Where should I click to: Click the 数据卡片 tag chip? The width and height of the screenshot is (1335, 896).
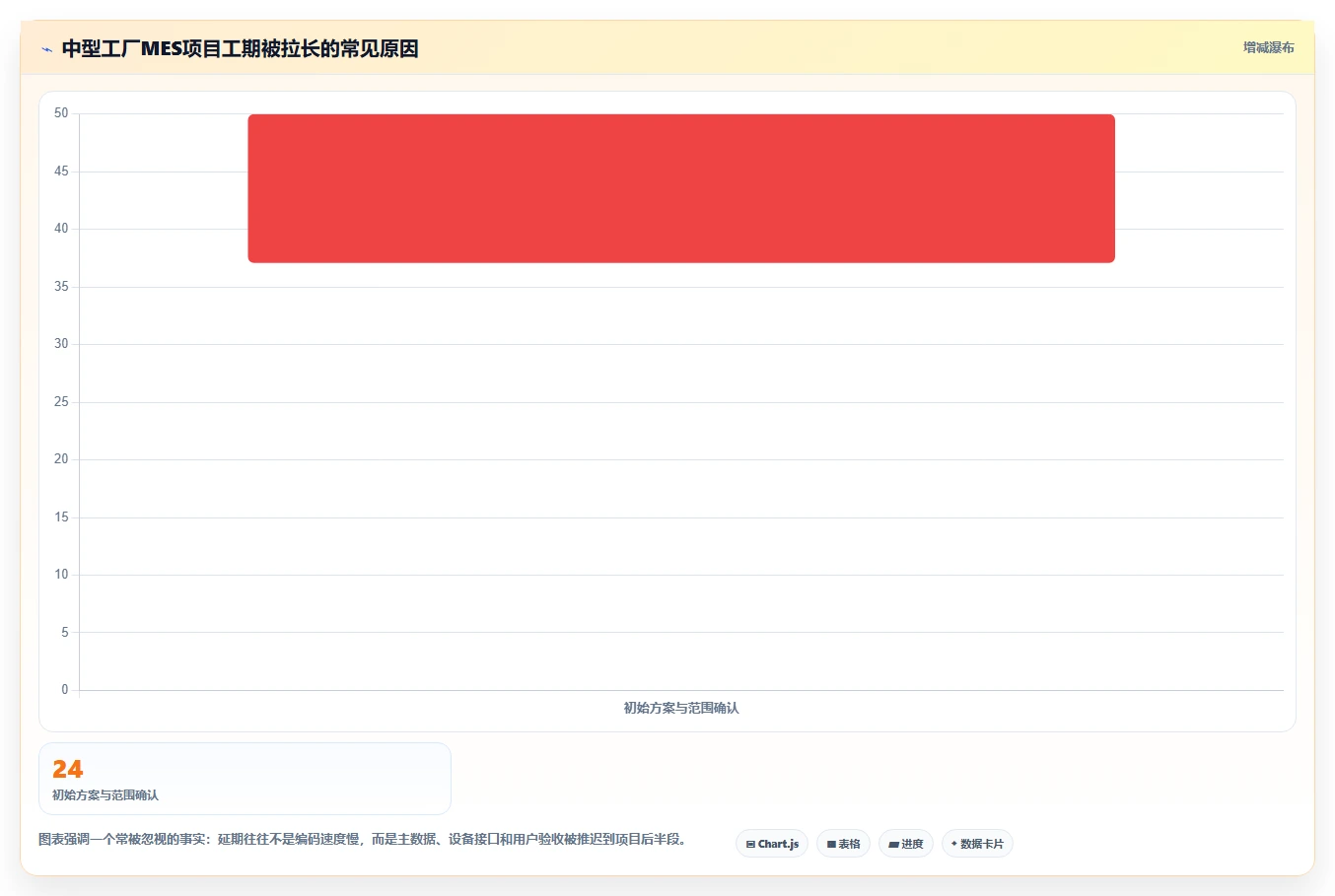(x=977, y=844)
